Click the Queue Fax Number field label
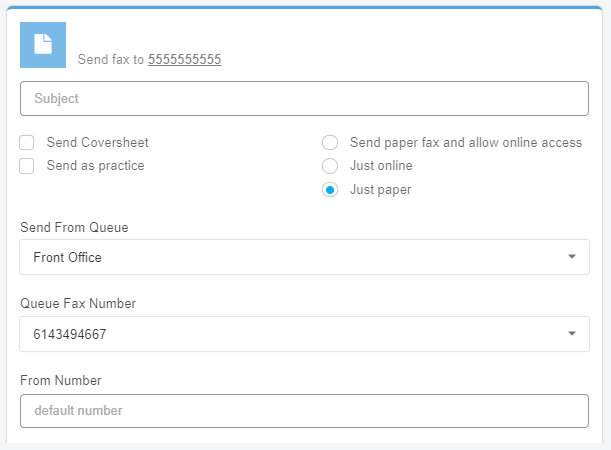Viewport: 611px width, 450px height. (x=78, y=304)
